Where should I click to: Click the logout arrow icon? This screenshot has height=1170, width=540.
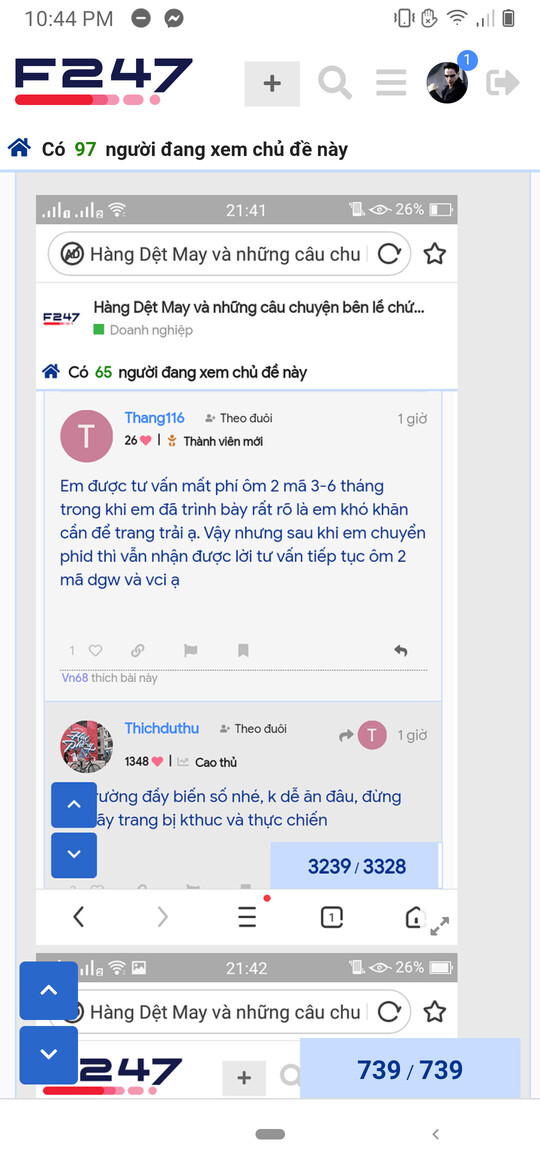[503, 82]
